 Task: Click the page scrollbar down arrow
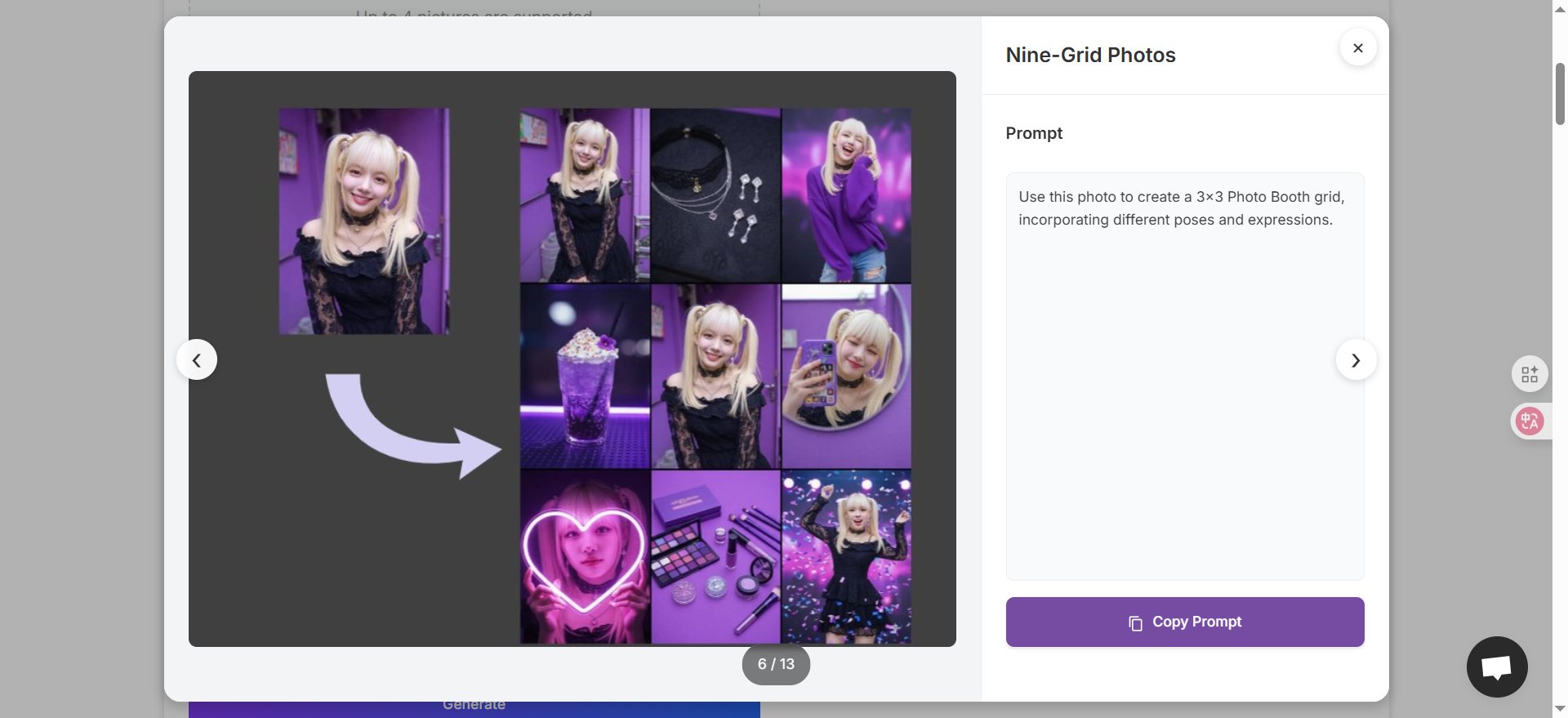(x=1560, y=709)
